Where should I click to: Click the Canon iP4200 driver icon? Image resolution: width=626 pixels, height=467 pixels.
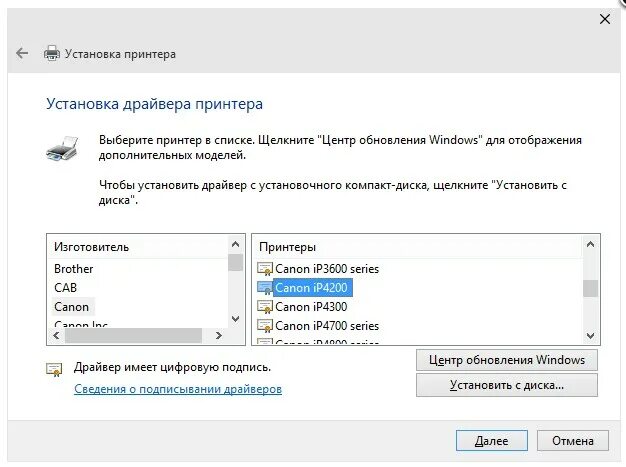tap(265, 288)
